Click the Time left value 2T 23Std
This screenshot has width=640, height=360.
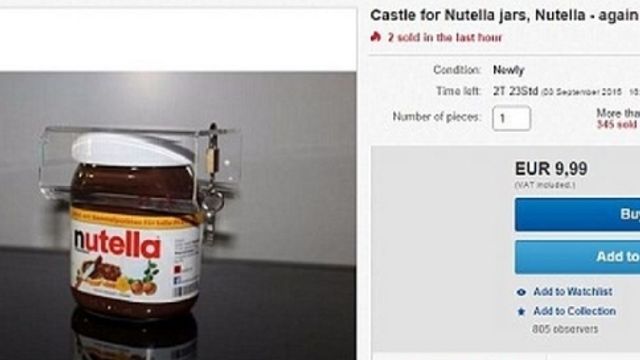(516, 91)
